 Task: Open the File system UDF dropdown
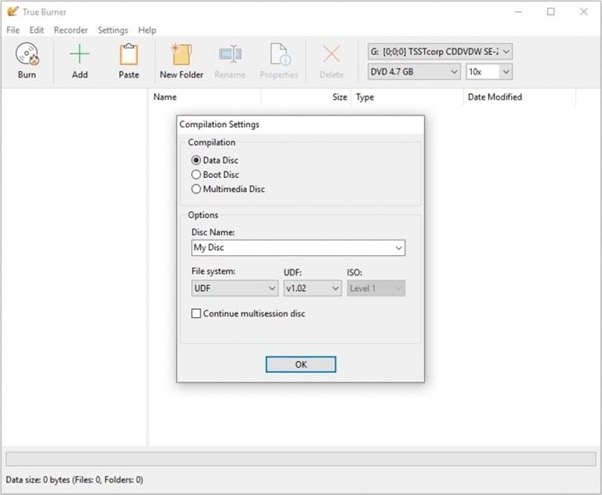tap(235, 288)
